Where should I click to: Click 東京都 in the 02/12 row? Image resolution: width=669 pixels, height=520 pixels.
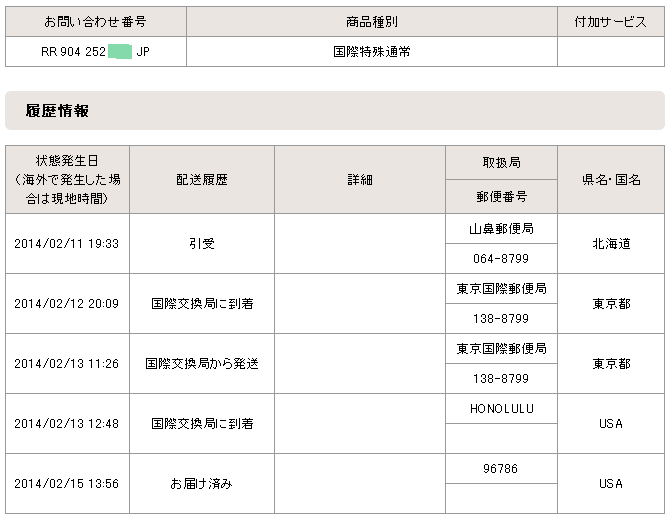611,304
